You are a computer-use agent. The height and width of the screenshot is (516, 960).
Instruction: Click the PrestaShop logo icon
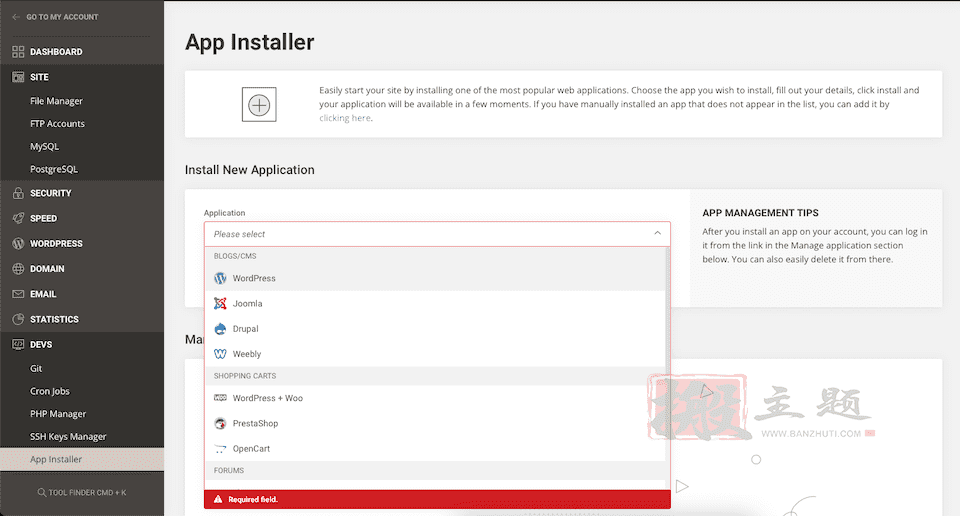point(220,423)
